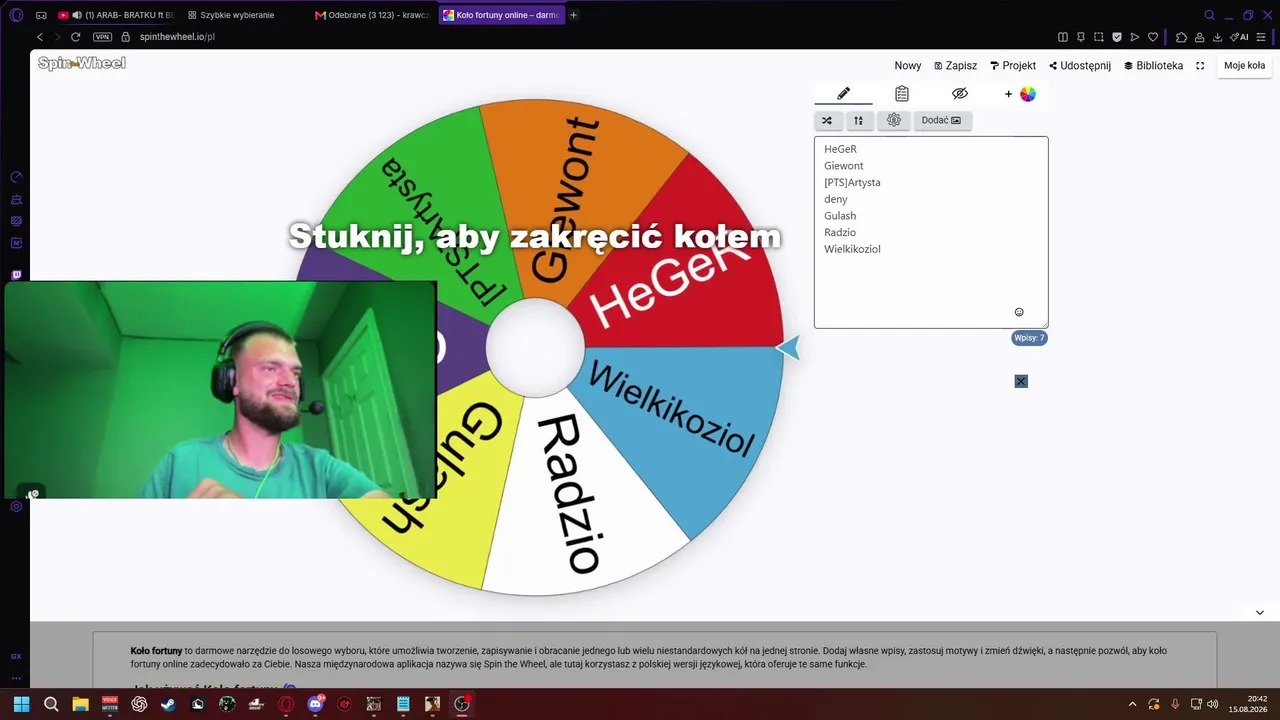
Task: Add a new wheel with the color-wheel plus
Action: coord(1020,94)
